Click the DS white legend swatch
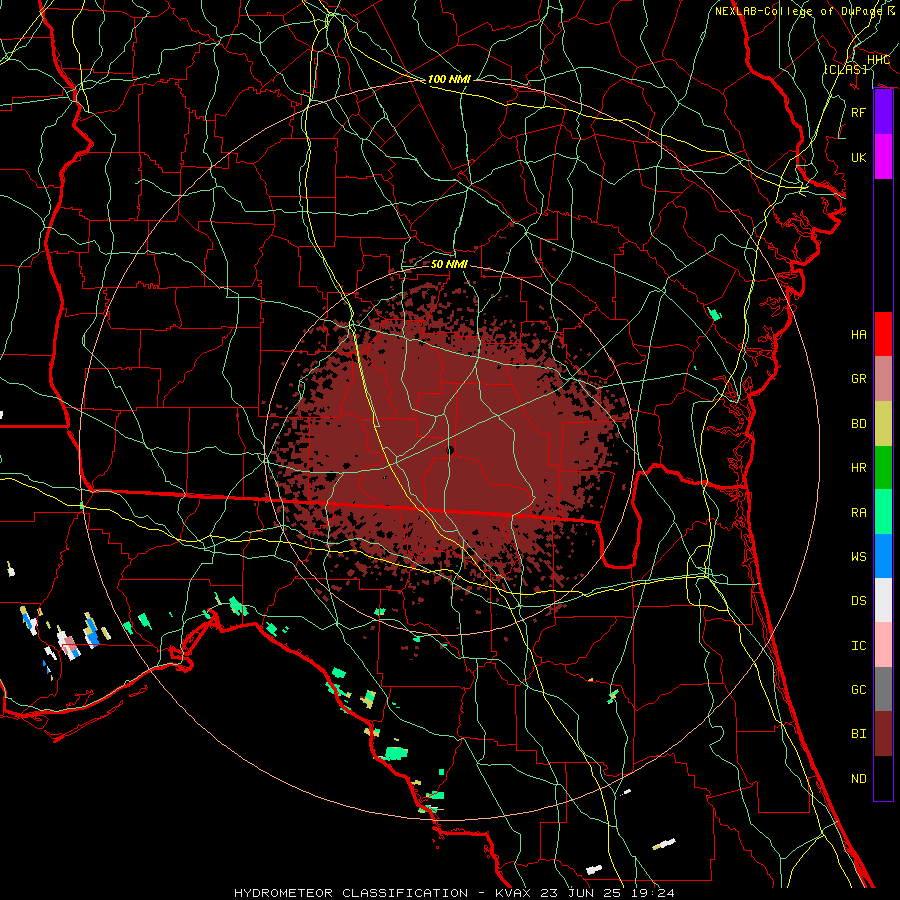Viewport: 900px width, 900px height. 883,600
